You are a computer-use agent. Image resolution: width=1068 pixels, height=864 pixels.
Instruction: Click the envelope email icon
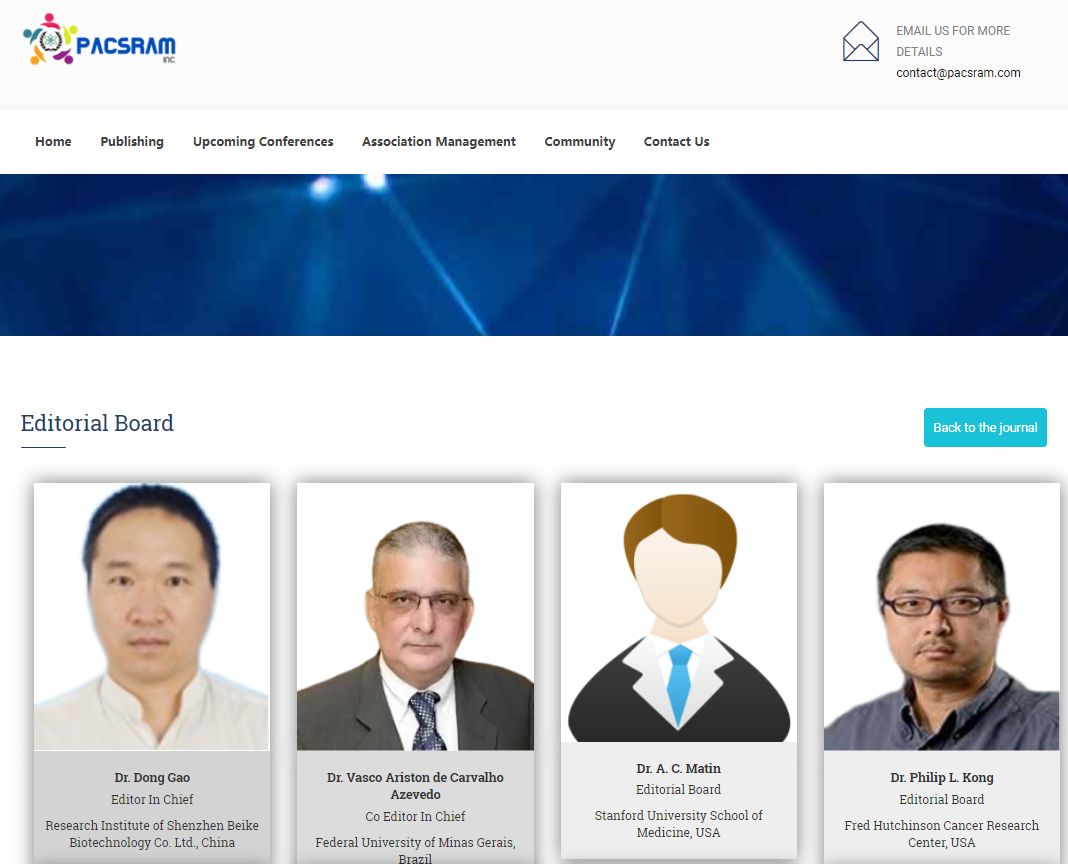point(860,42)
